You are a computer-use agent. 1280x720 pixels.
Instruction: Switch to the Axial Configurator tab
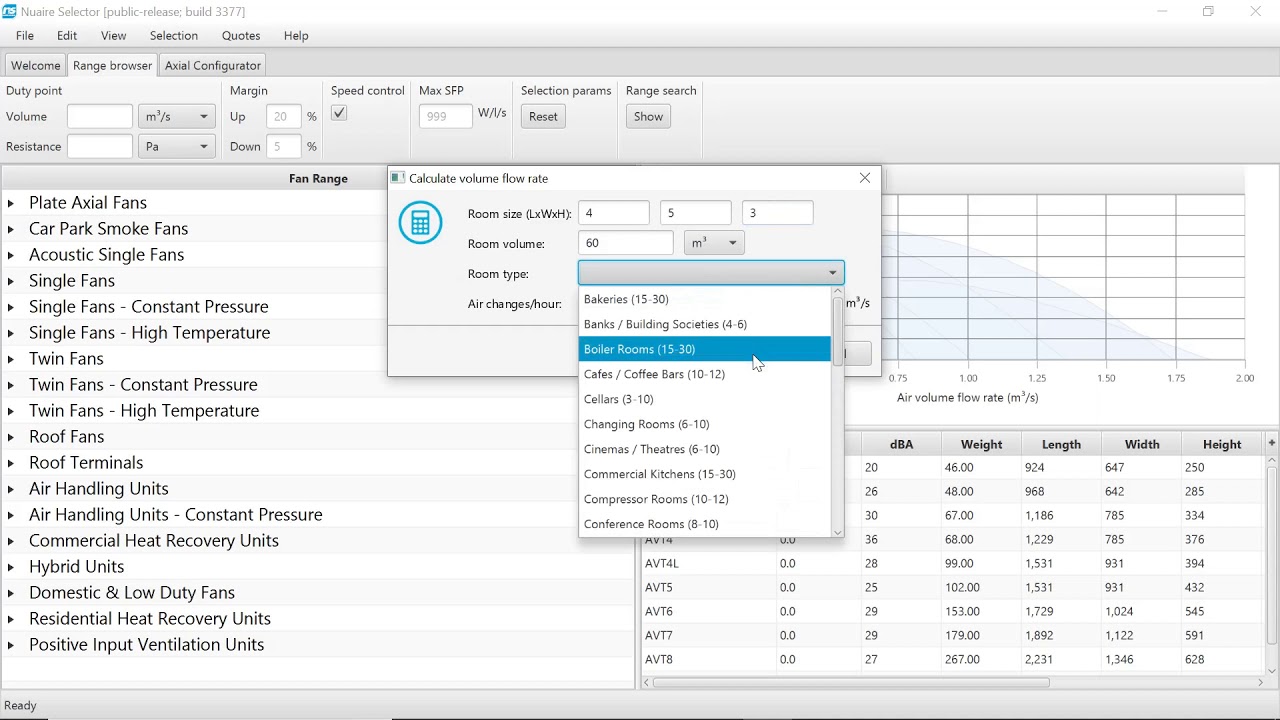point(213,65)
